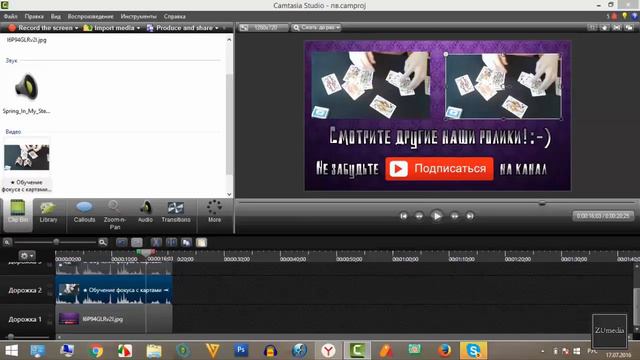Click the Split timeline button
The image size is (640, 360).
coord(171,242)
